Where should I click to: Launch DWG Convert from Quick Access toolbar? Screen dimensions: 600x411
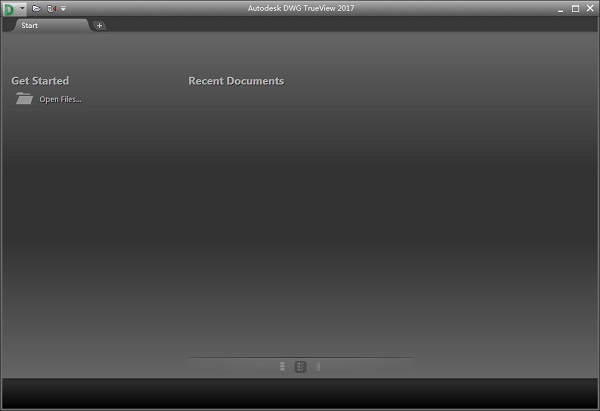click(x=51, y=8)
